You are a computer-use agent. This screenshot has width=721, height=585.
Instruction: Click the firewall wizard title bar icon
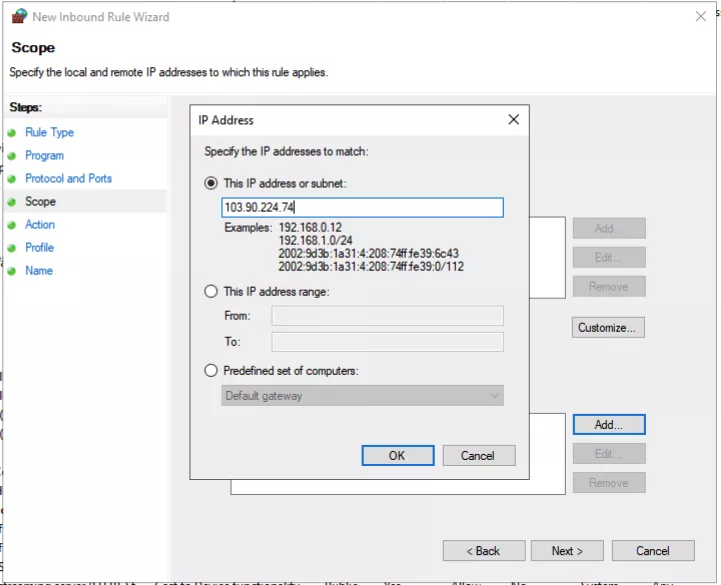click(18, 17)
